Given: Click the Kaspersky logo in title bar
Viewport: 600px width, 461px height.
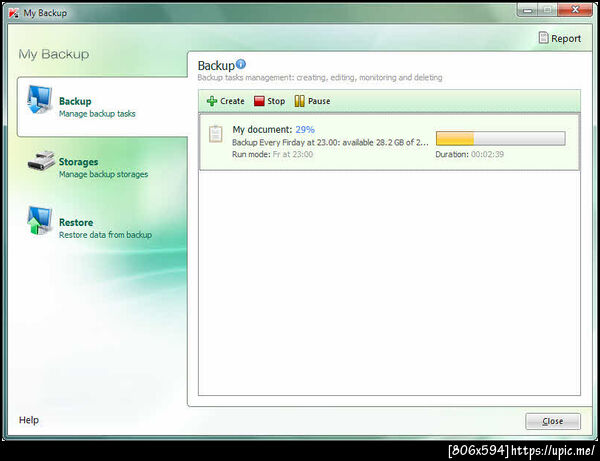Looking at the screenshot, I should (x=13, y=13).
